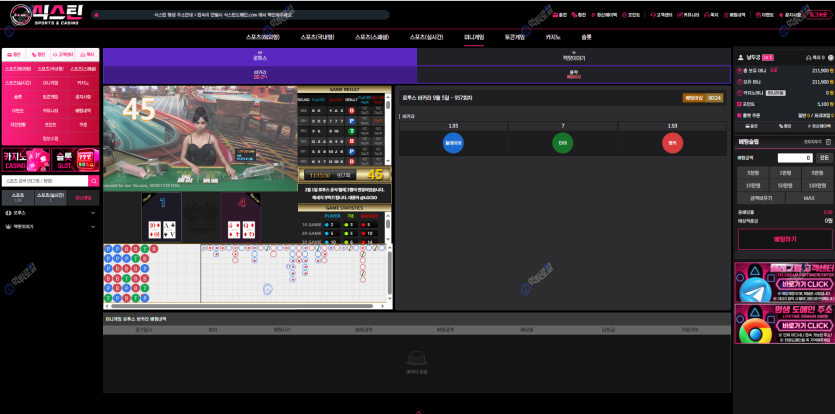Open the Slot 777 banner in sidebar
The height and width of the screenshot is (414, 835).
[77, 158]
